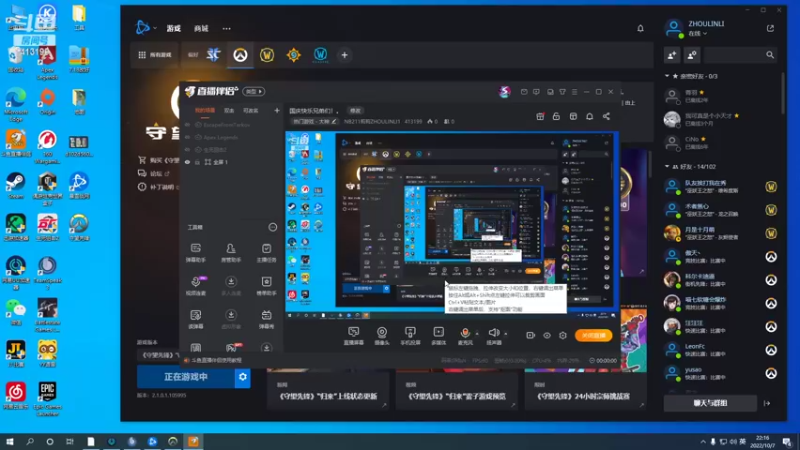Click the record icon in the bottom bar
Image resolution: width=800 pixels, height=450 pixels.
[x=530, y=335]
